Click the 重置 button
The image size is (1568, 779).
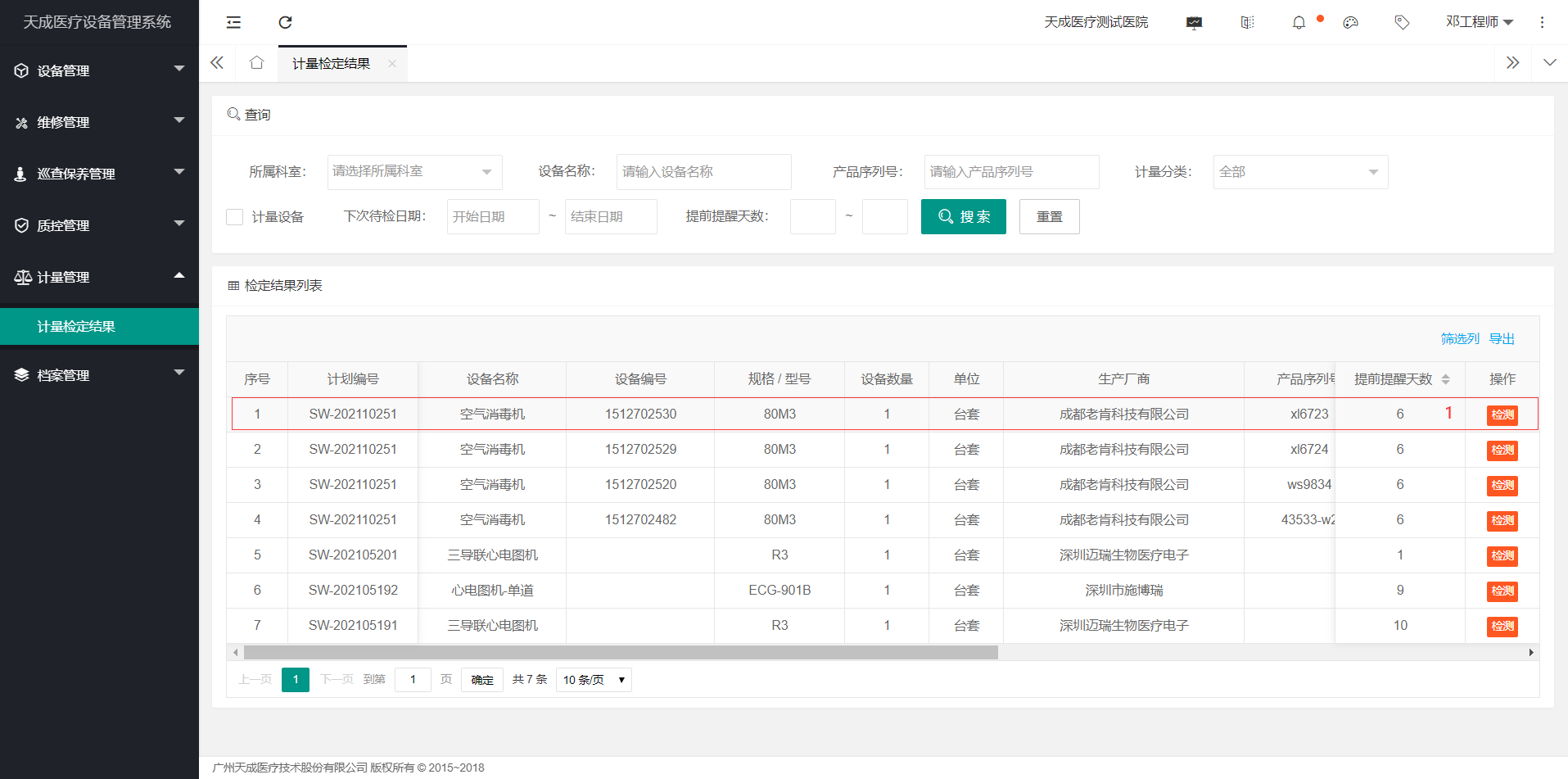[1049, 217]
